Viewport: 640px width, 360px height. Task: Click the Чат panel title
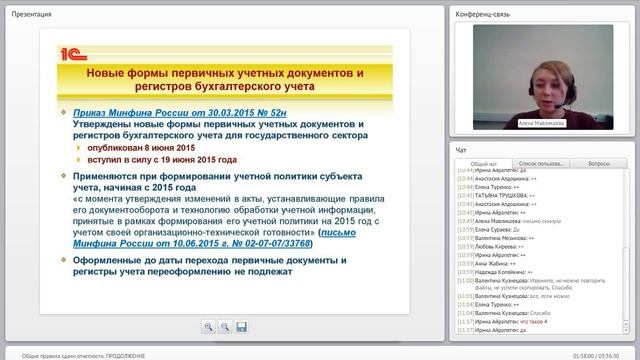coord(461,150)
